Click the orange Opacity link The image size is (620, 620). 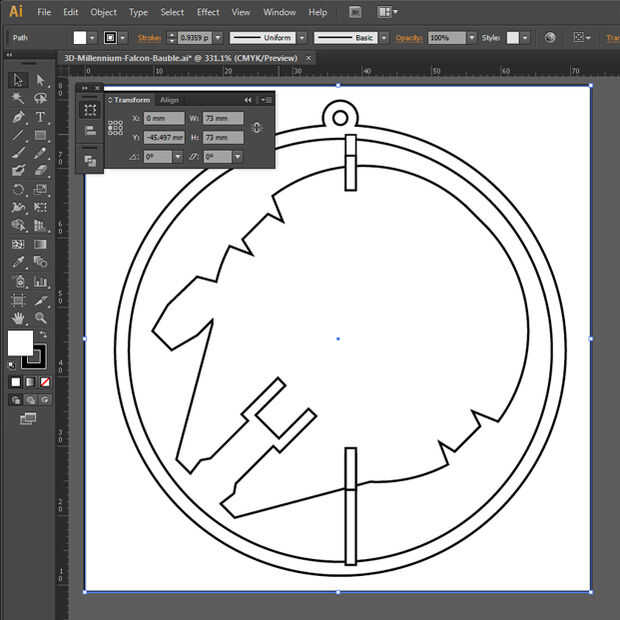click(409, 38)
